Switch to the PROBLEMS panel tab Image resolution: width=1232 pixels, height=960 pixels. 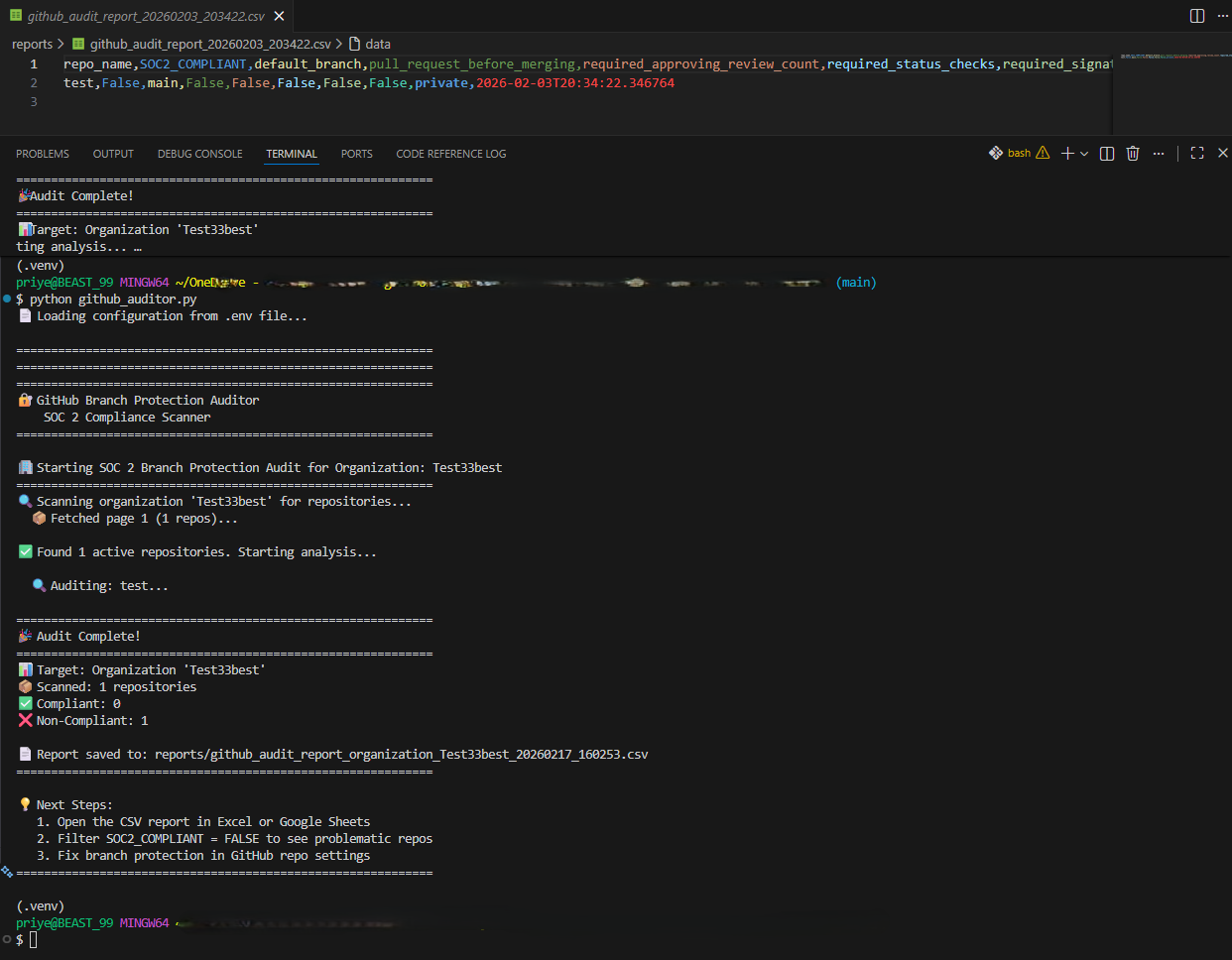[43, 154]
